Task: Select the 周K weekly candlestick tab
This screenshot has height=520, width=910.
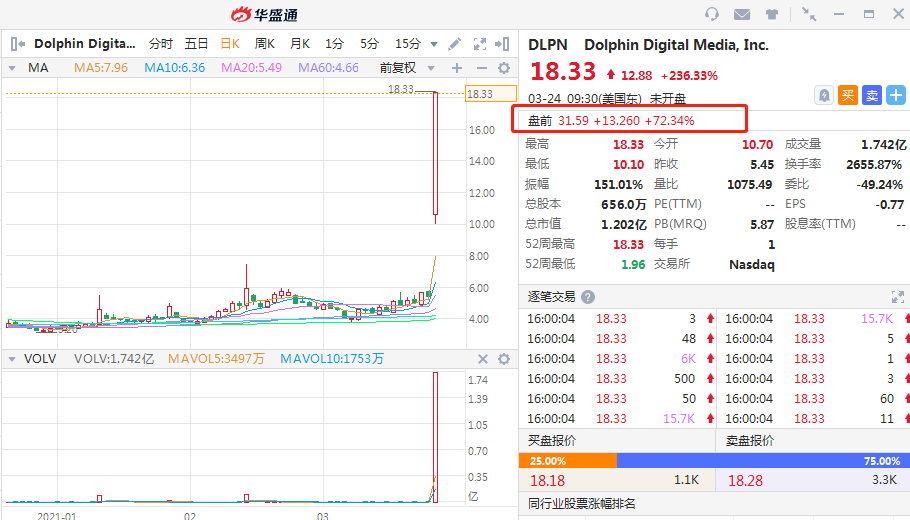Action: pyautogui.click(x=265, y=44)
